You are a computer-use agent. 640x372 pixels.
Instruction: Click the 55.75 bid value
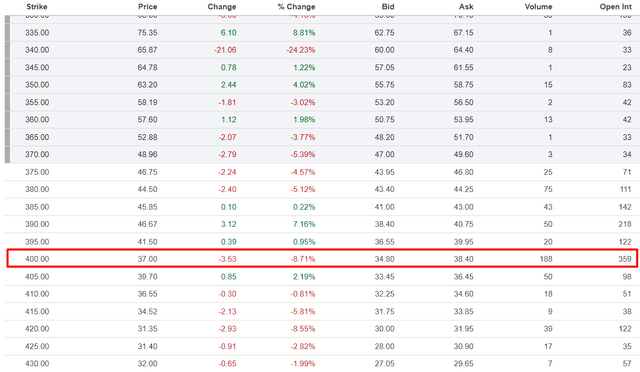point(384,85)
